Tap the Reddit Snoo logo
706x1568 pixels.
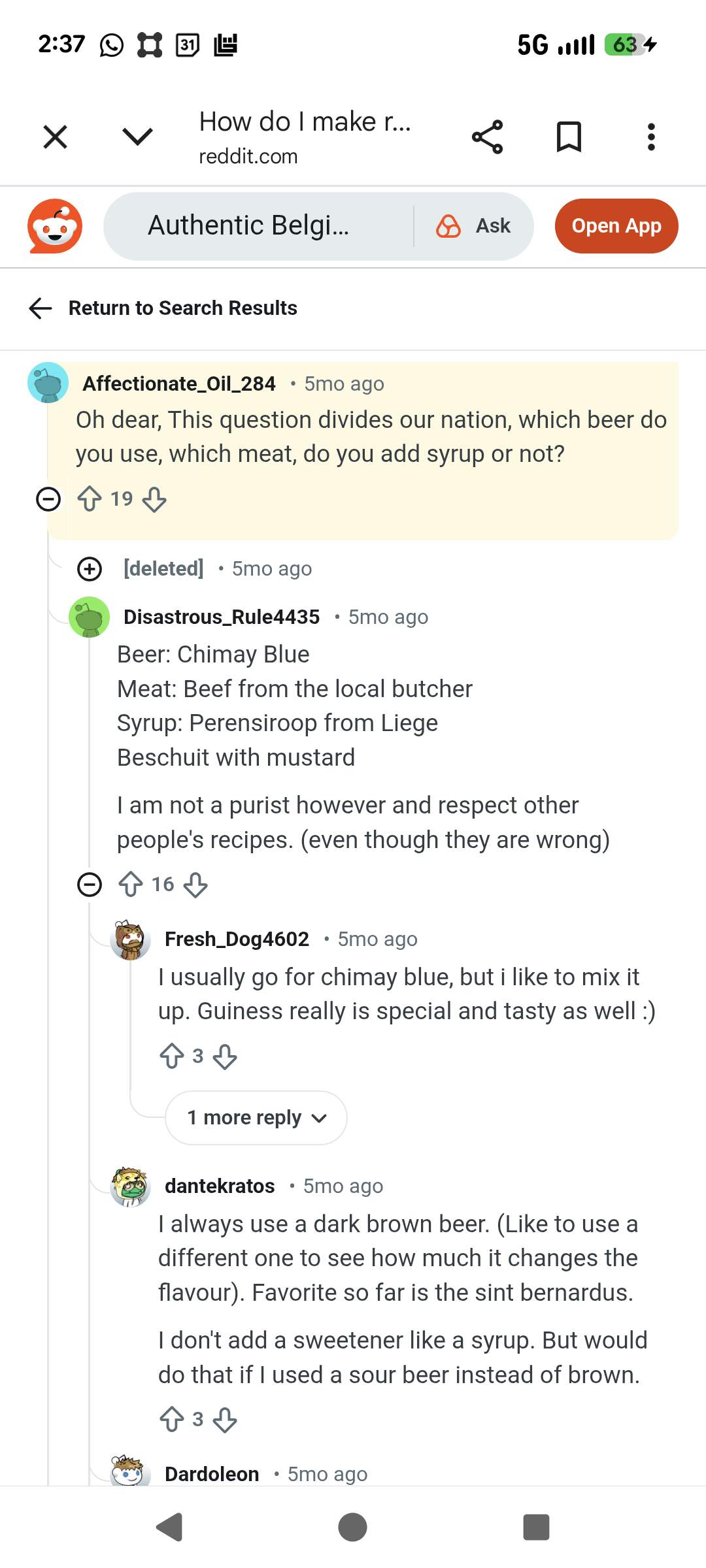tap(55, 226)
